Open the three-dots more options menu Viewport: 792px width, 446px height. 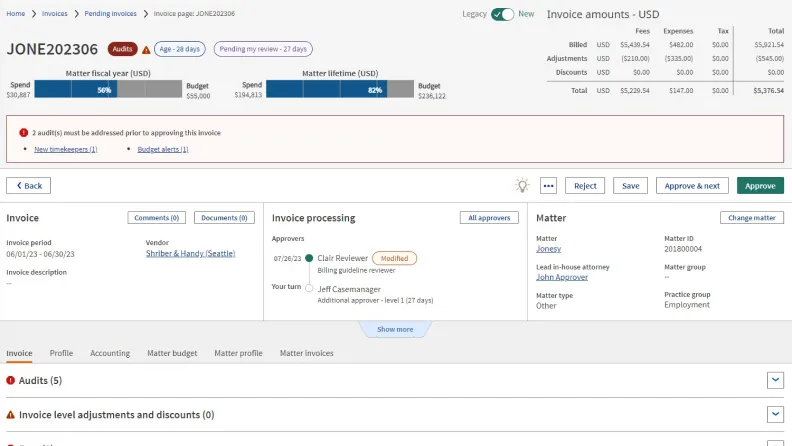click(x=548, y=186)
